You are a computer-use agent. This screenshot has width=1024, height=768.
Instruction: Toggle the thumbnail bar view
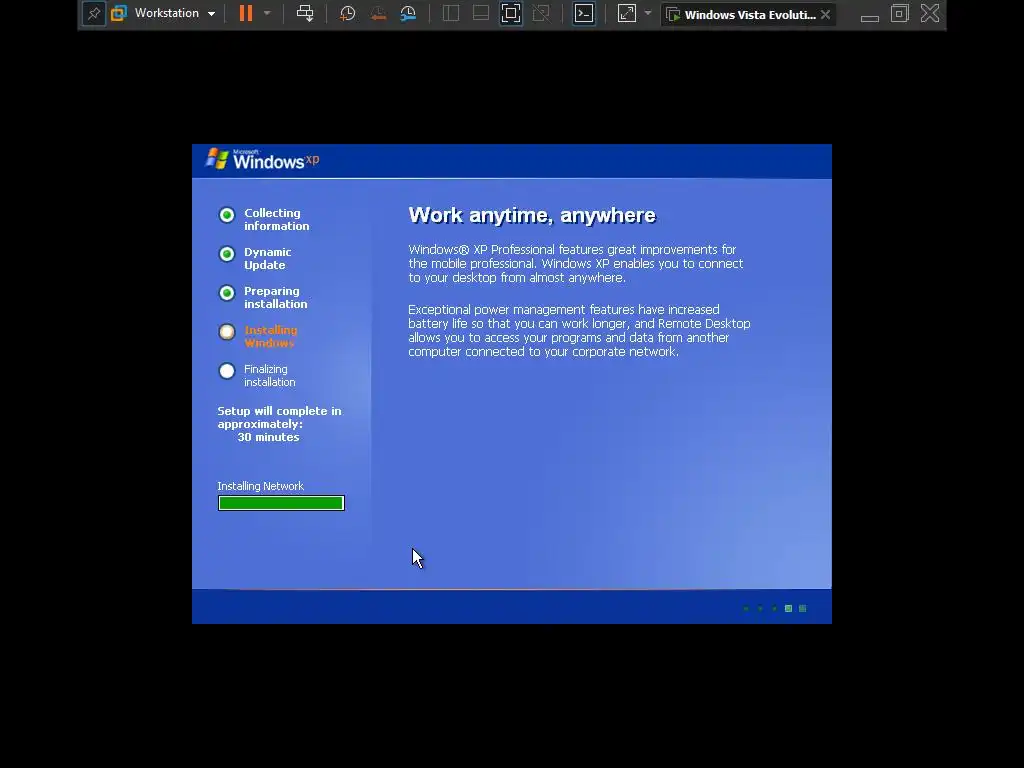(x=481, y=13)
